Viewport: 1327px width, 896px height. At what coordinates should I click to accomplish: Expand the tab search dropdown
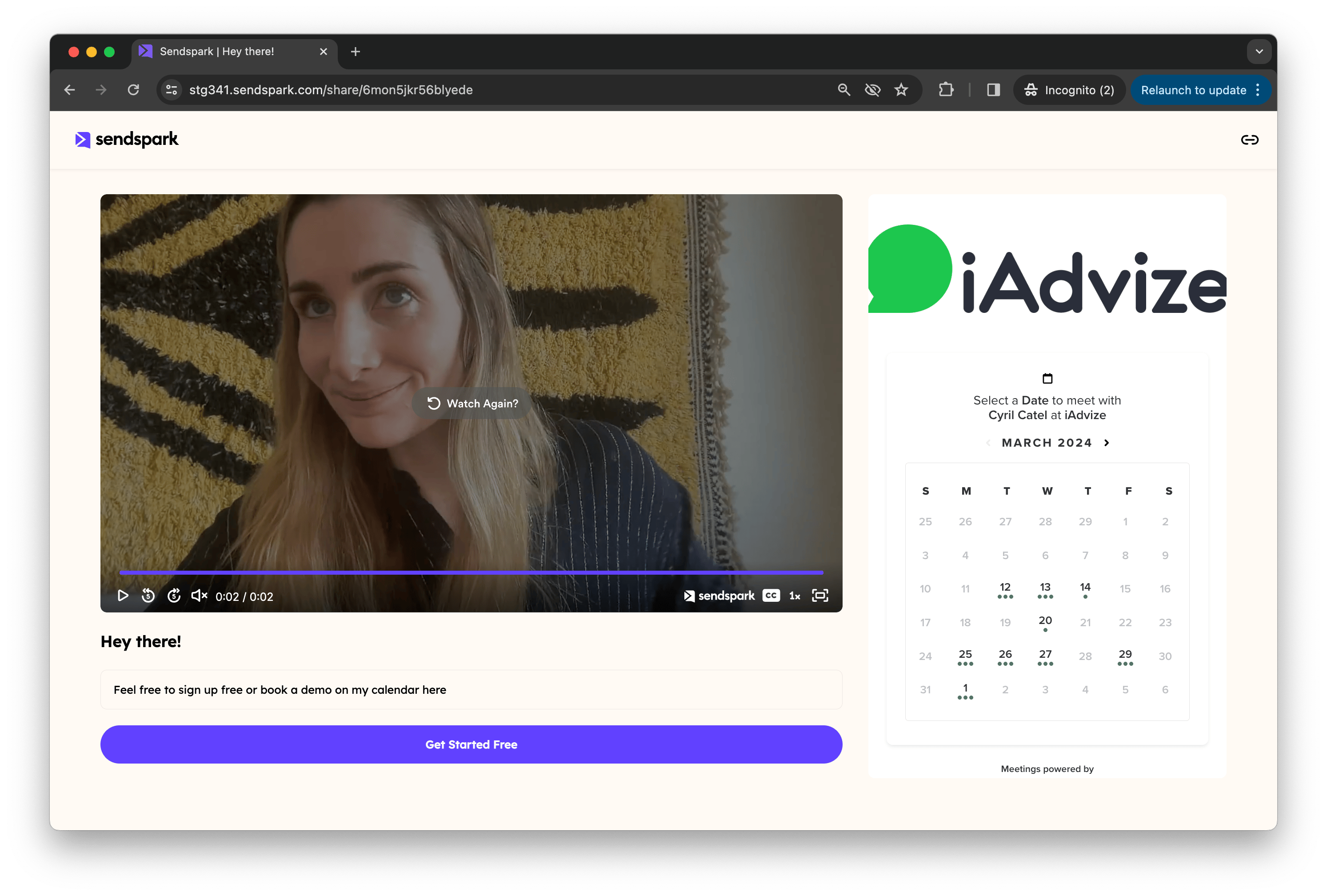coord(1259,52)
